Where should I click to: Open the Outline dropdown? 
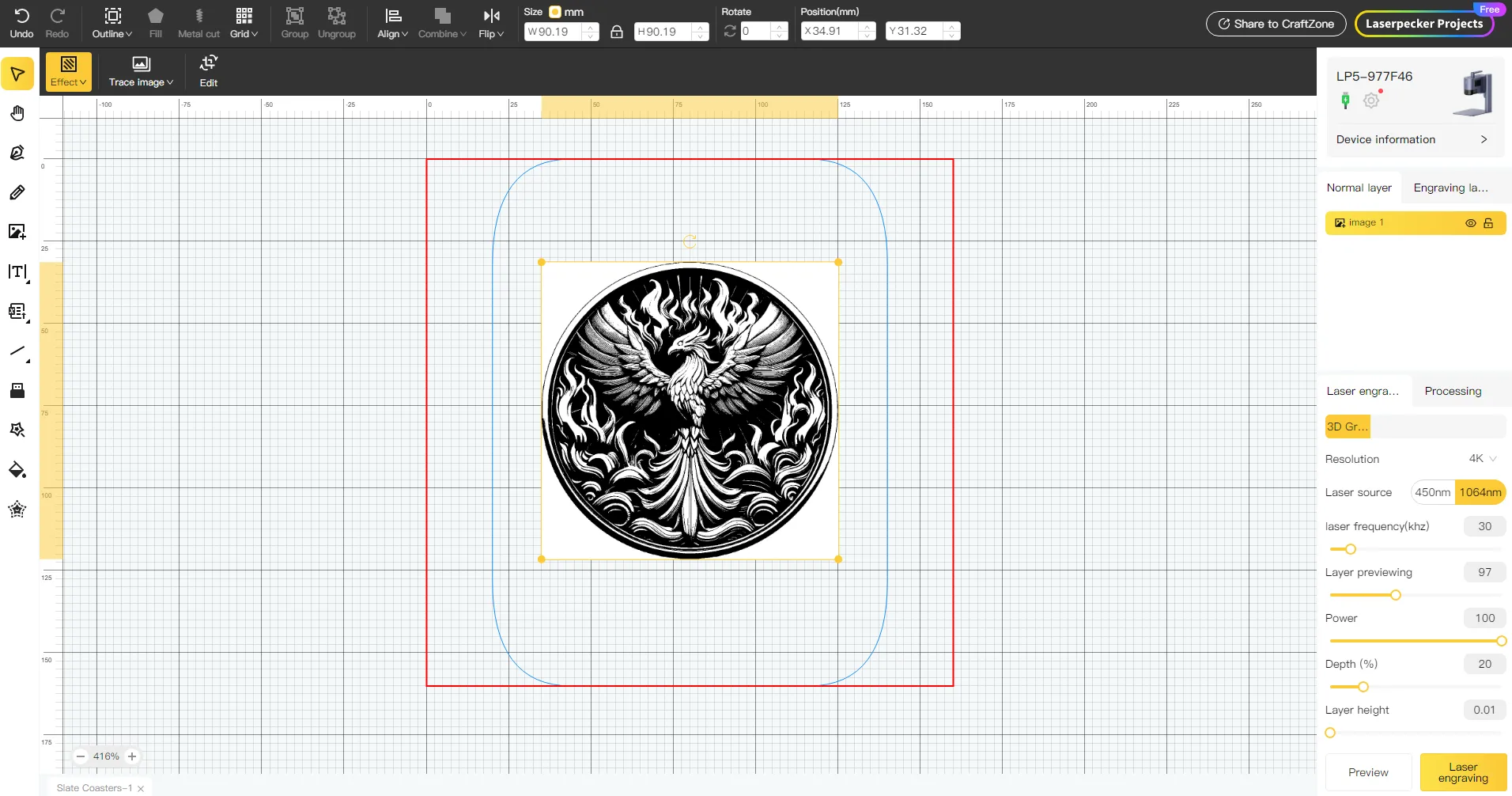112,23
